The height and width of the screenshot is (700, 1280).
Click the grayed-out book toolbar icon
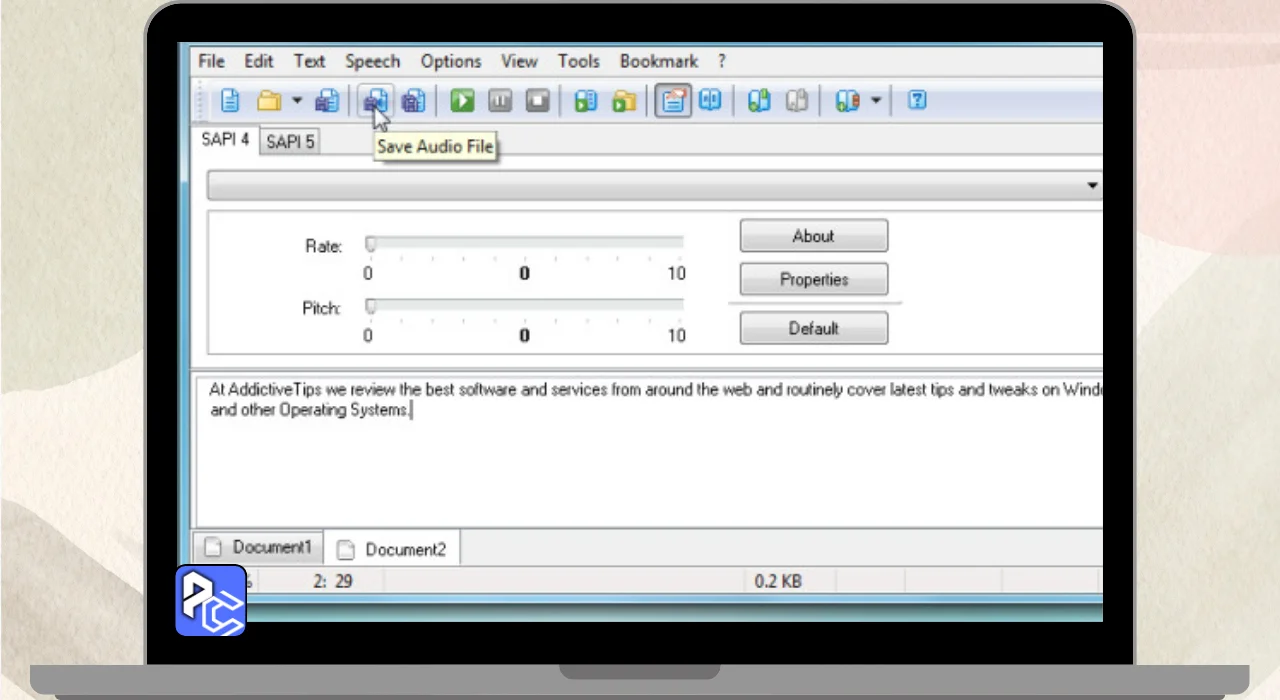(797, 100)
